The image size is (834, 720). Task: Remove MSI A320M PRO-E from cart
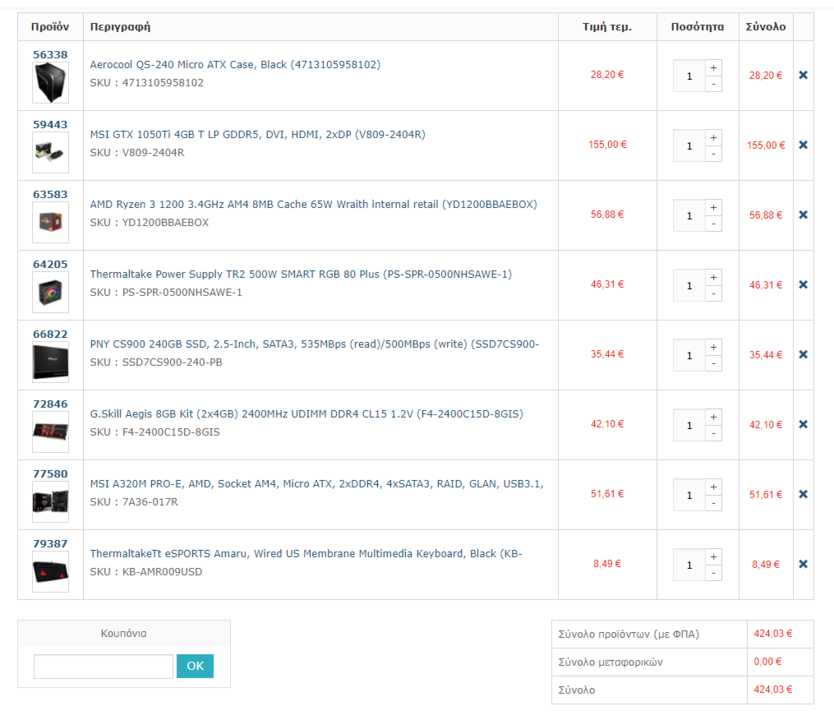coord(803,494)
